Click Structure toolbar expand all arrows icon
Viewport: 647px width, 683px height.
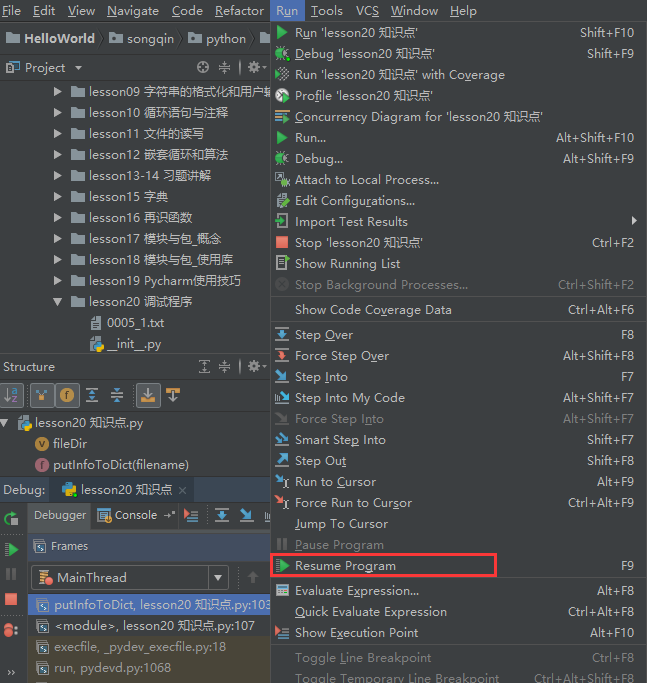pyautogui.click(x=92, y=395)
